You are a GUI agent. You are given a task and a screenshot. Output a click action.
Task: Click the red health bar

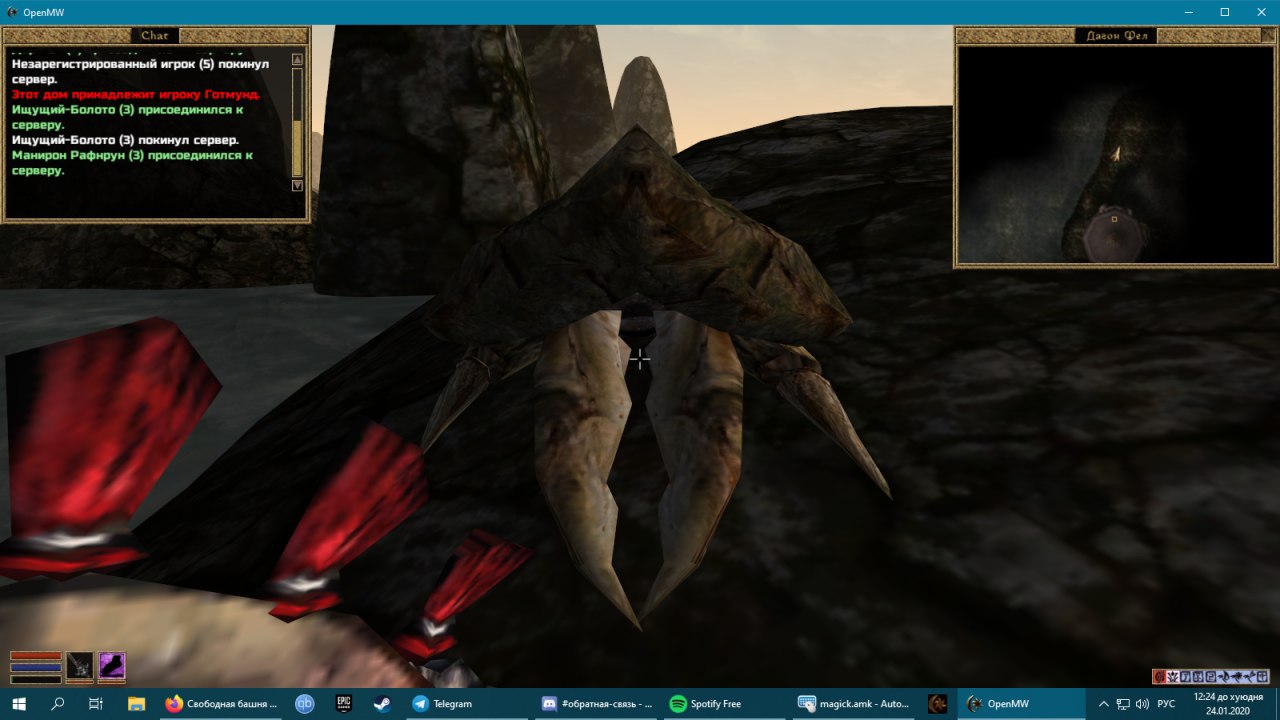(36, 657)
